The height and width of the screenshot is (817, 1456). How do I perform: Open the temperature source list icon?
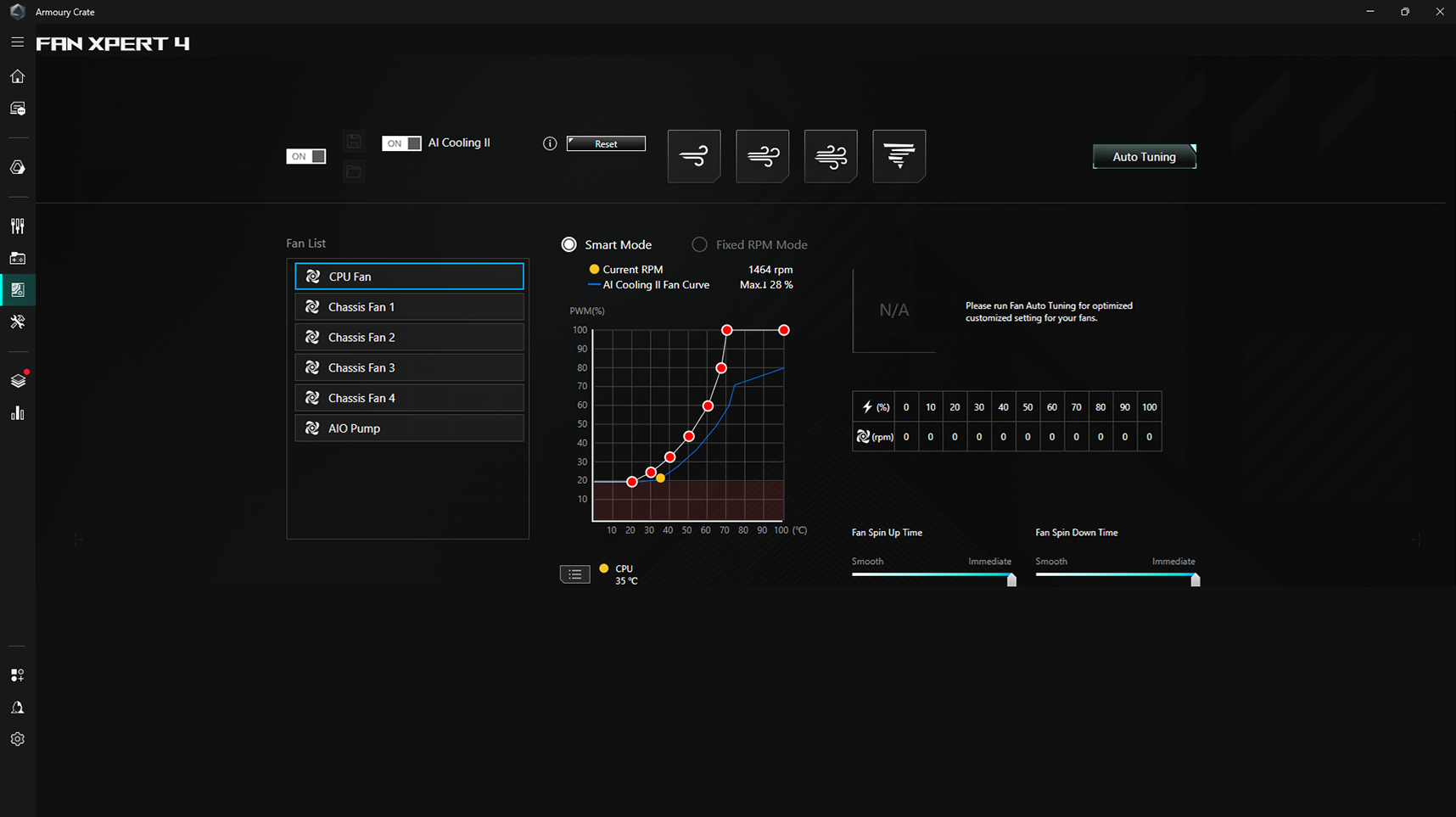[574, 574]
